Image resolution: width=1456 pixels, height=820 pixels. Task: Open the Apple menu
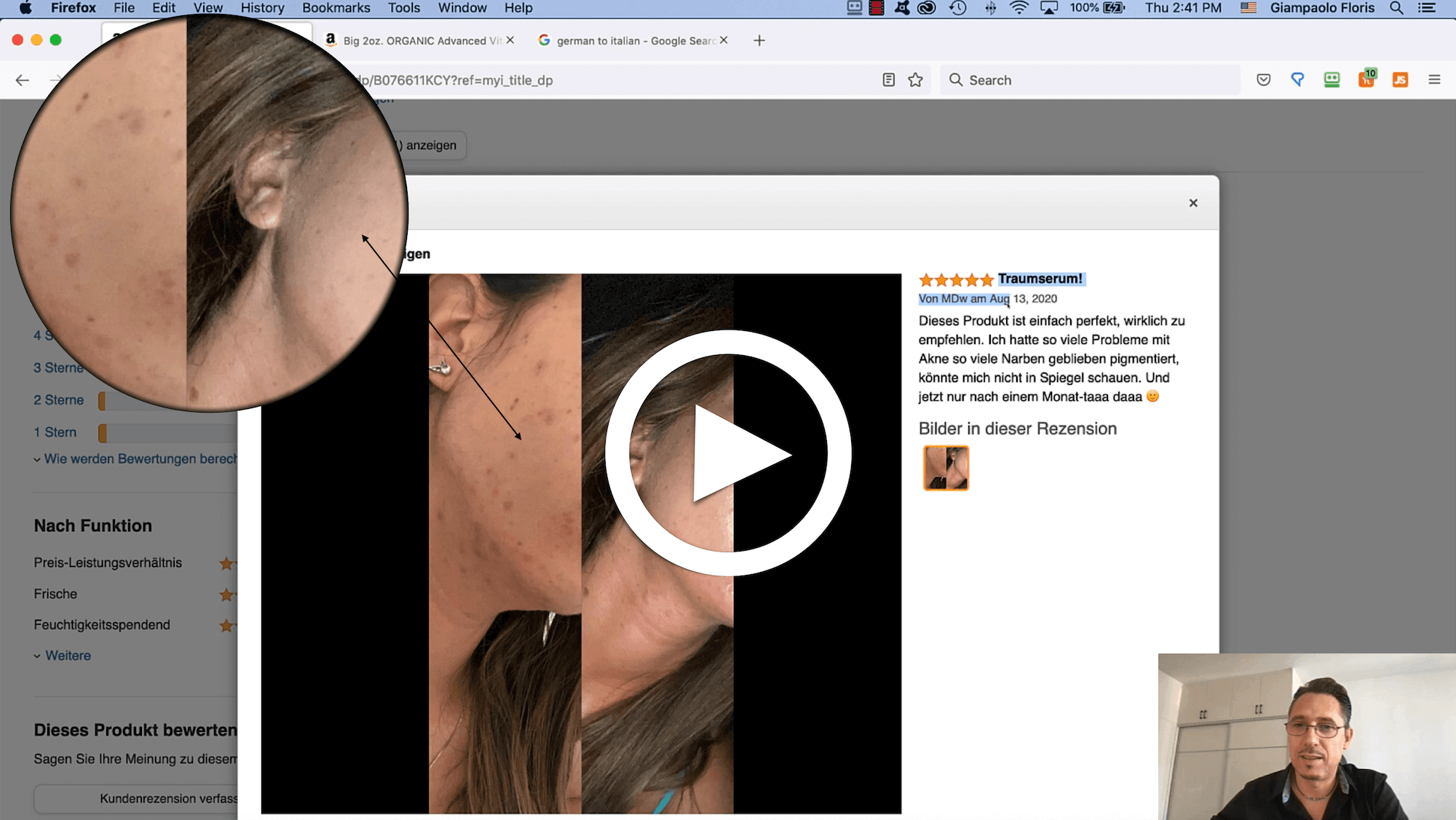point(25,8)
